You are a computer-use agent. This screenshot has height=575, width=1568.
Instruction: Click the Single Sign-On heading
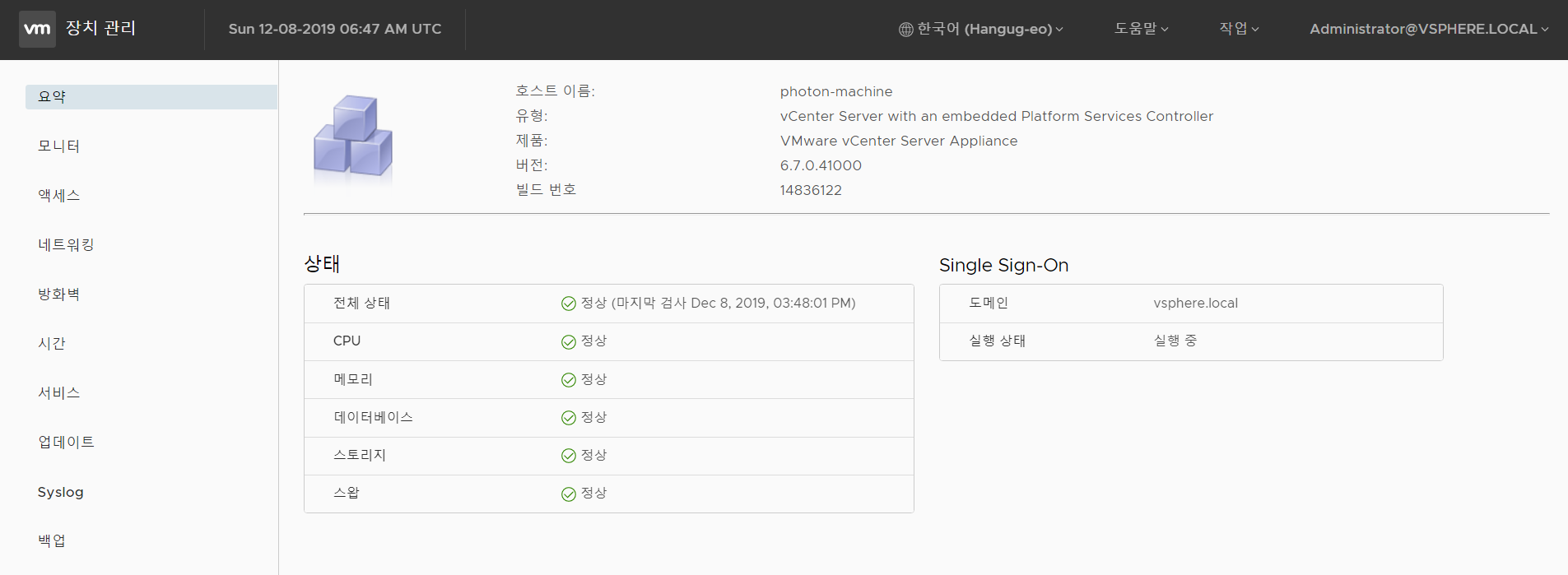1003,265
